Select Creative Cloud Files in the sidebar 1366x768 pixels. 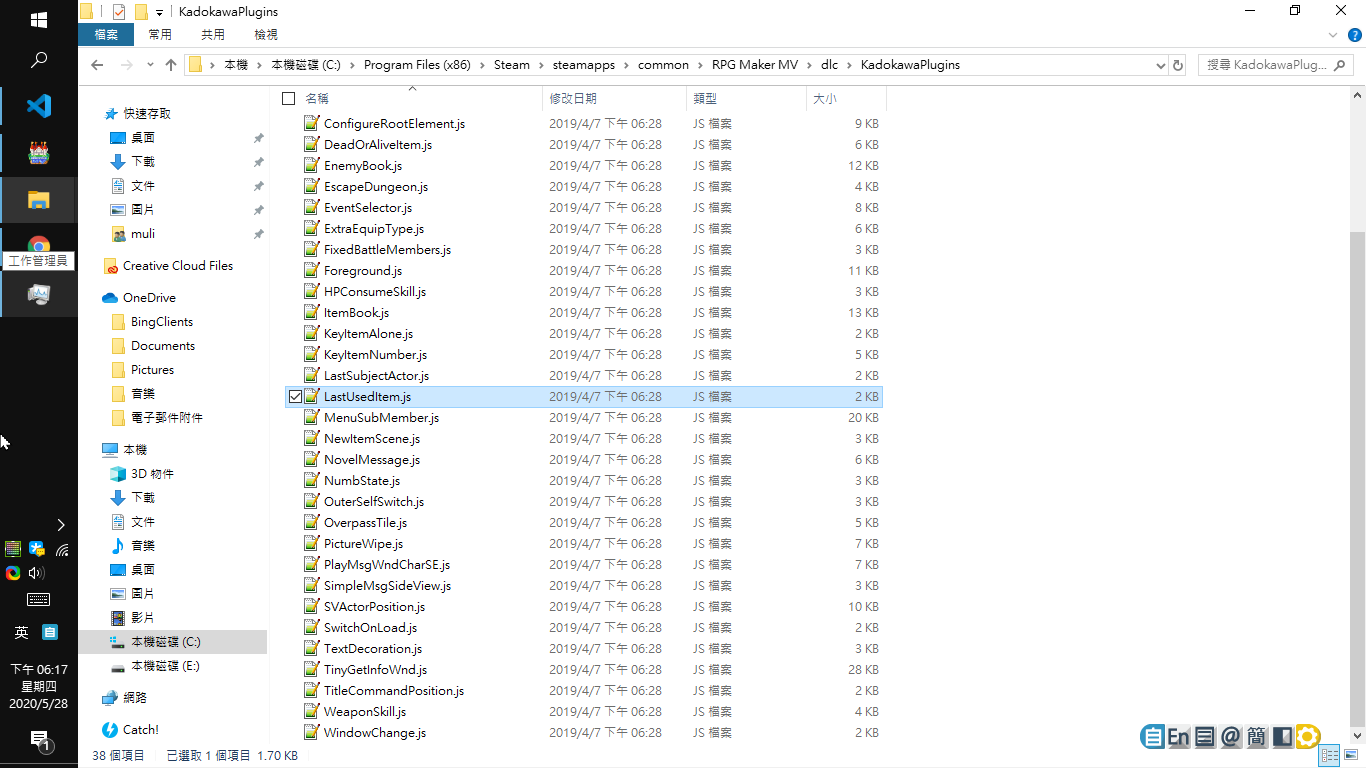[177, 266]
